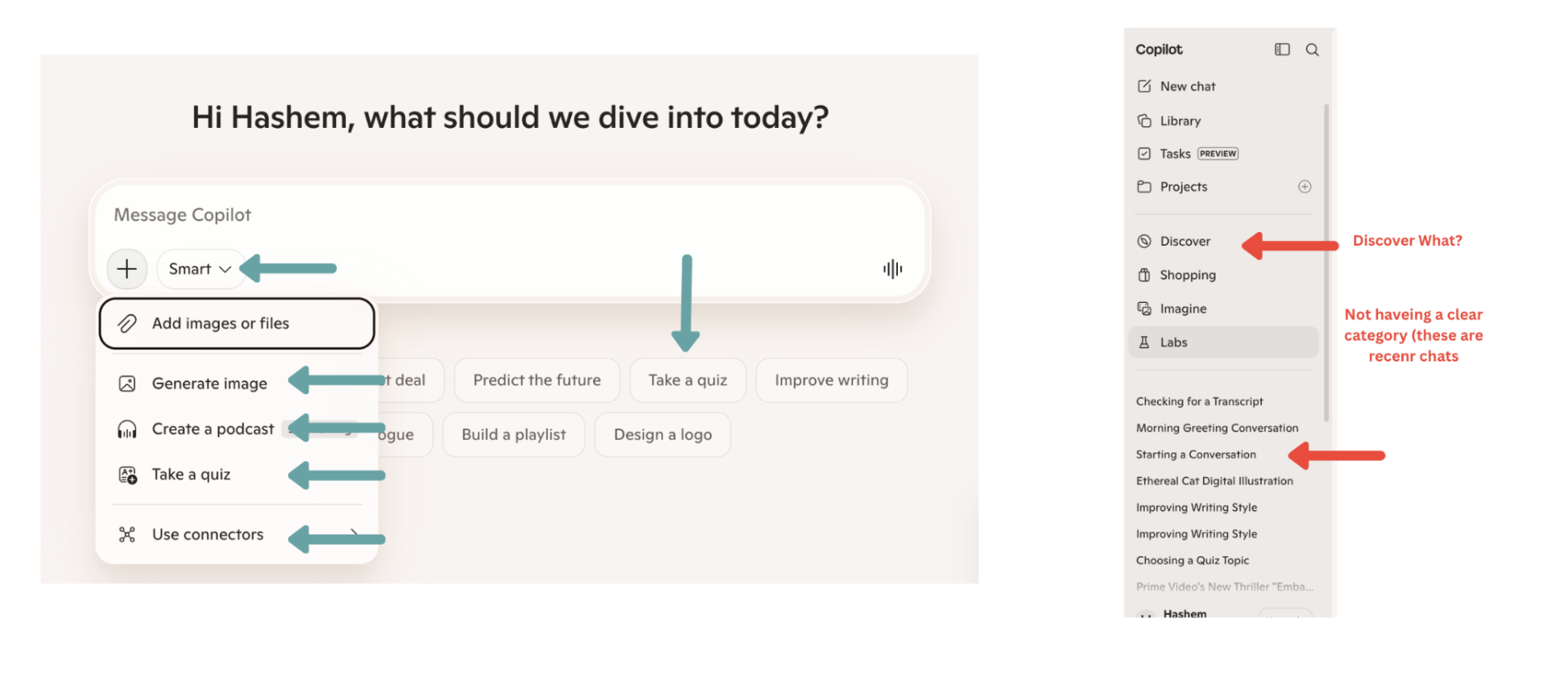
Task: Focus the Message Copilot input field
Action: pos(510,215)
